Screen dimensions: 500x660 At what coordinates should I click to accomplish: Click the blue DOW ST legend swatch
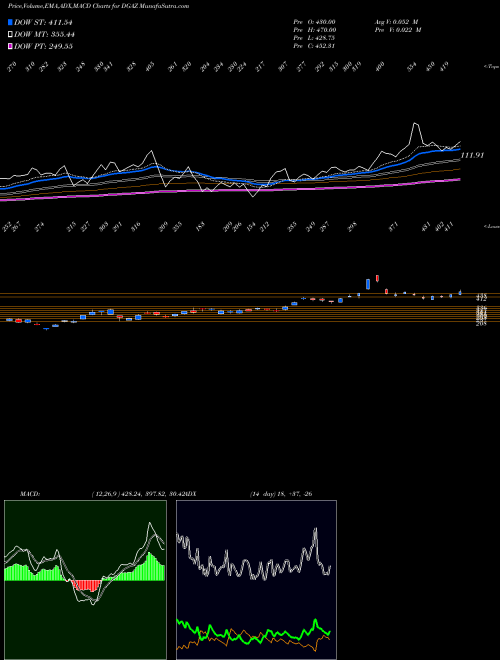tap(10, 22)
